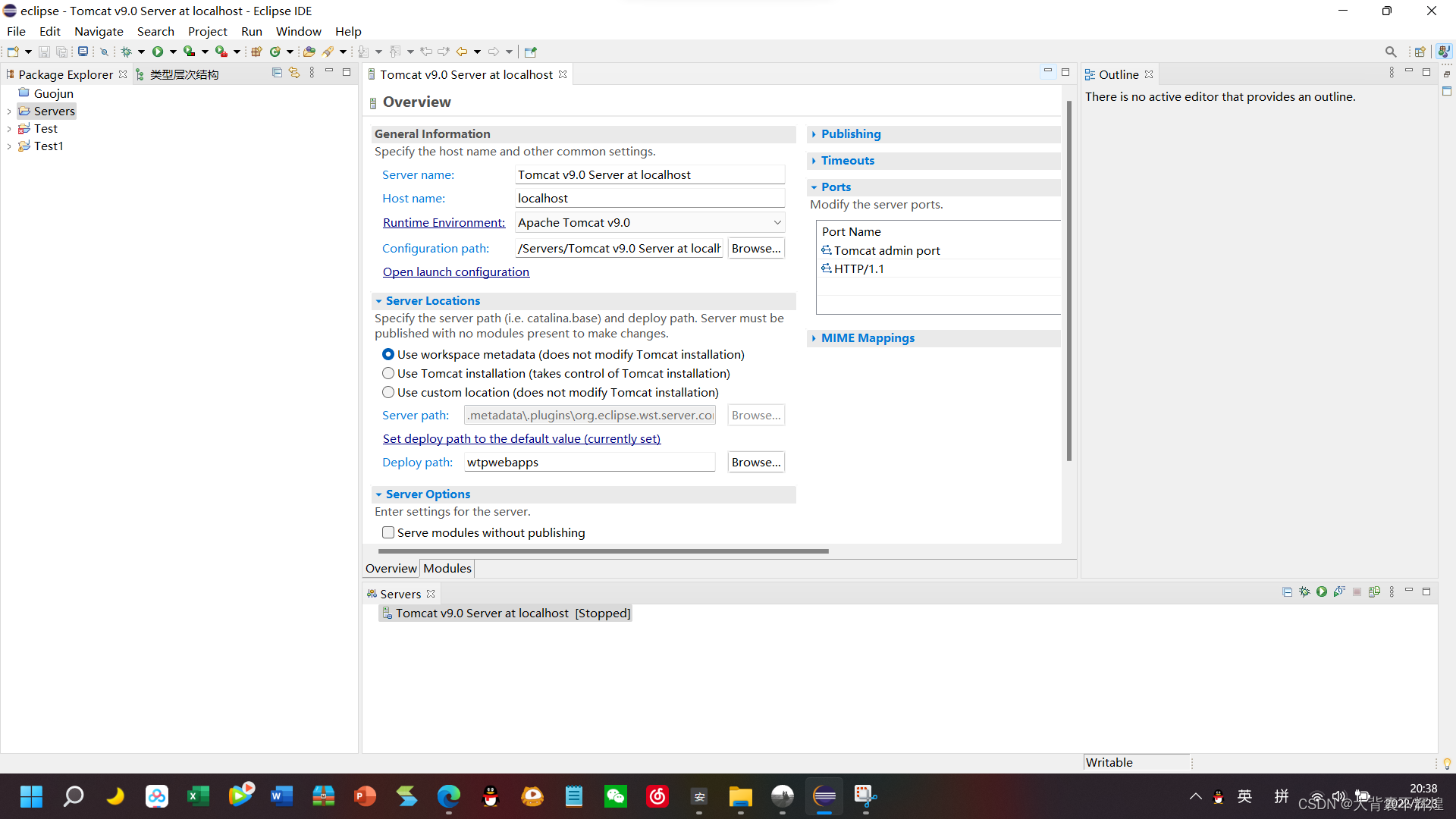The width and height of the screenshot is (1456, 819).
Task: Click Open launch configuration link
Action: pos(456,271)
